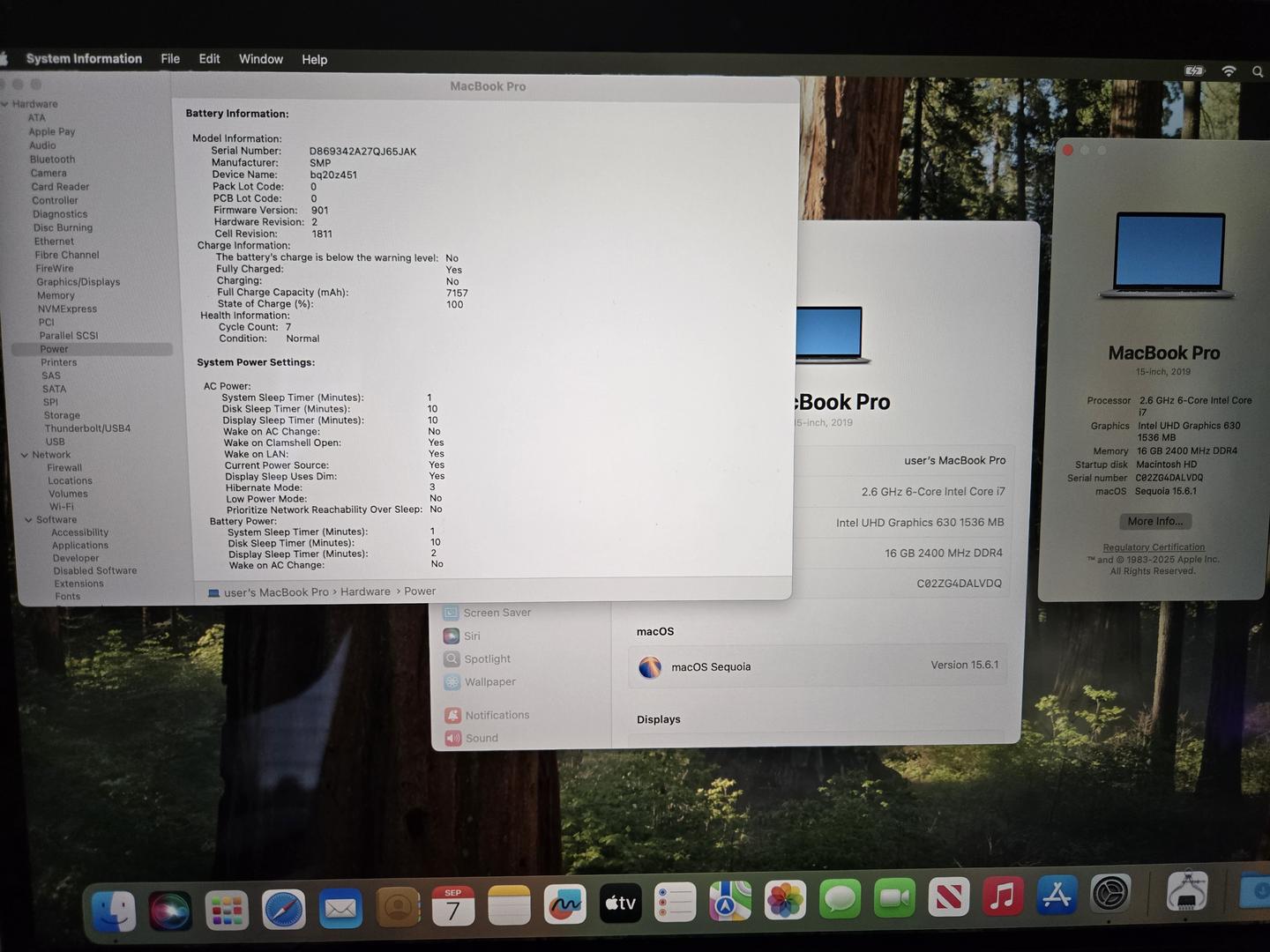Select Bluetooth in Hardware list
The height and width of the screenshot is (952, 1270).
[x=52, y=160]
